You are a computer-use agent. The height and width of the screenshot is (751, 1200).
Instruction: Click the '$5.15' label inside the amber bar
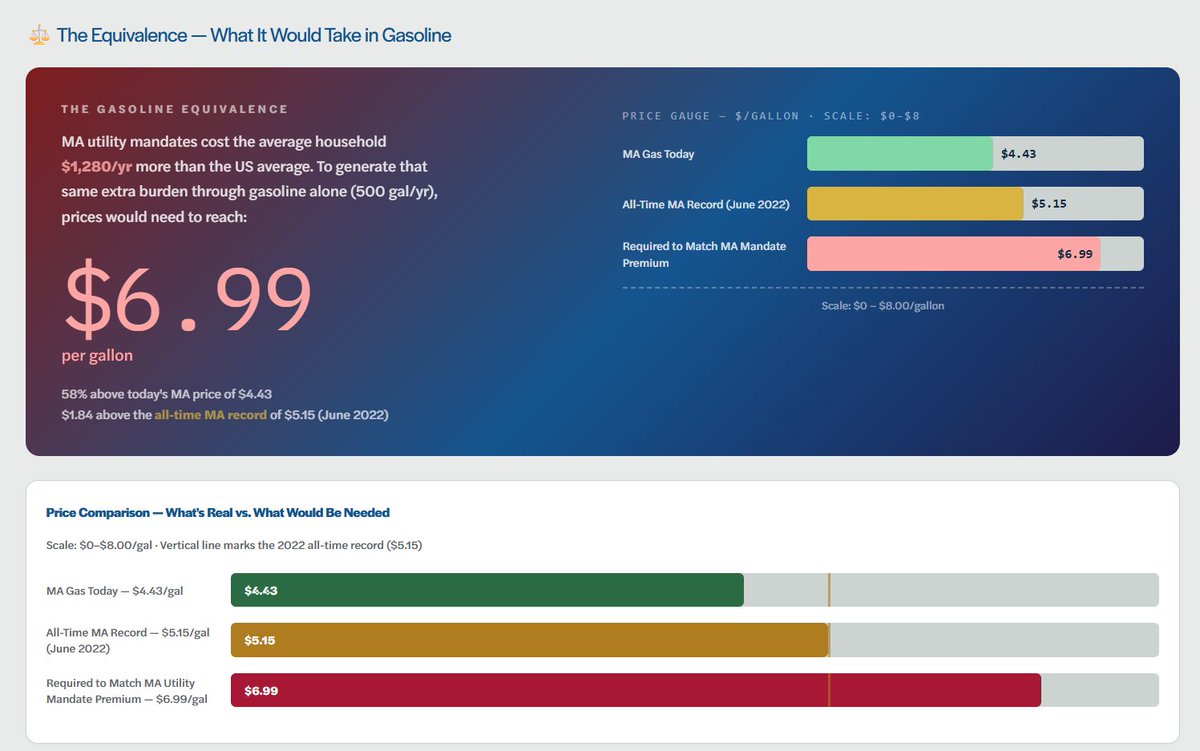[261, 640]
